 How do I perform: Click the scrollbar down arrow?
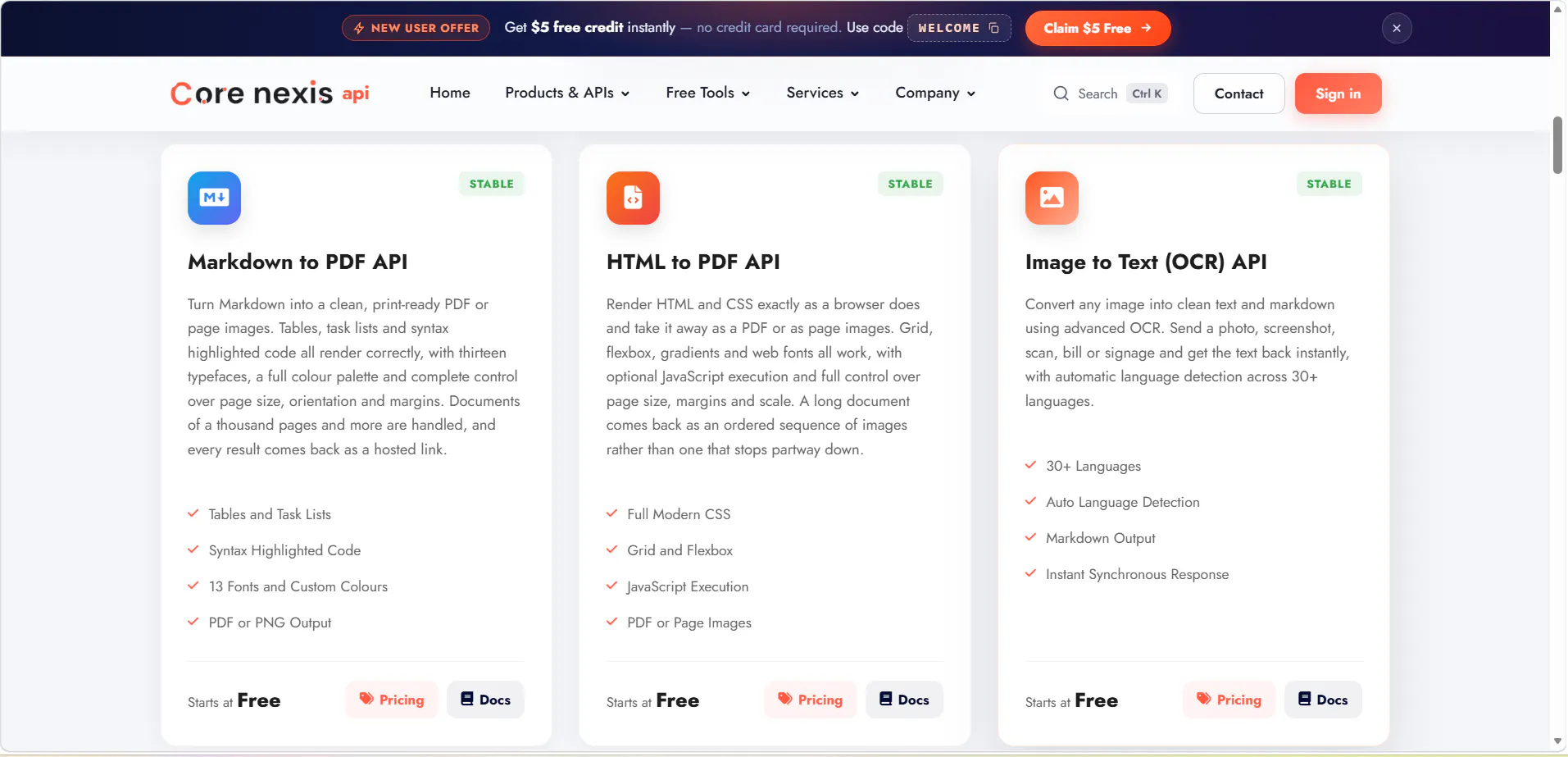(x=1558, y=741)
